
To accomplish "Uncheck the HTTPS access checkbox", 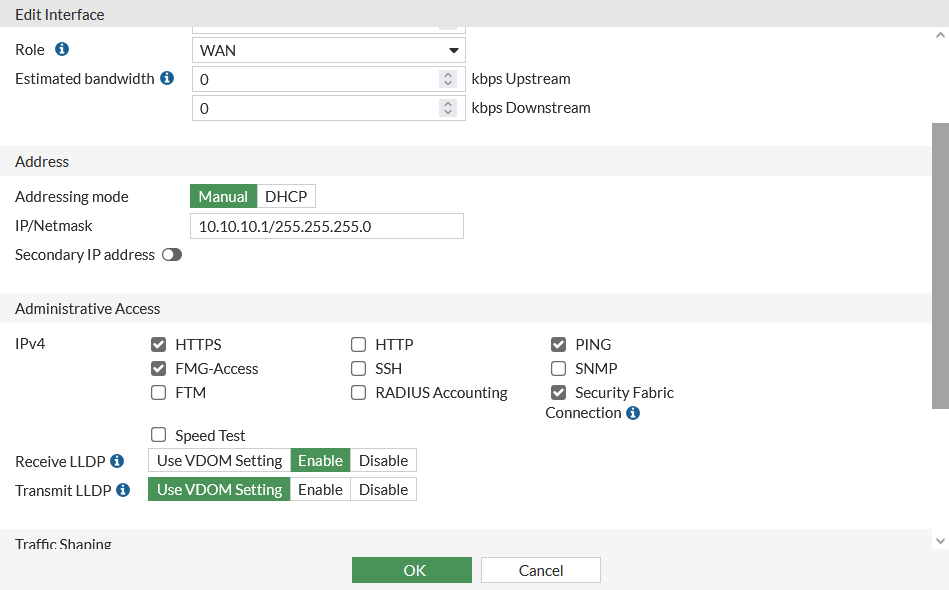I will (x=159, y=345).
